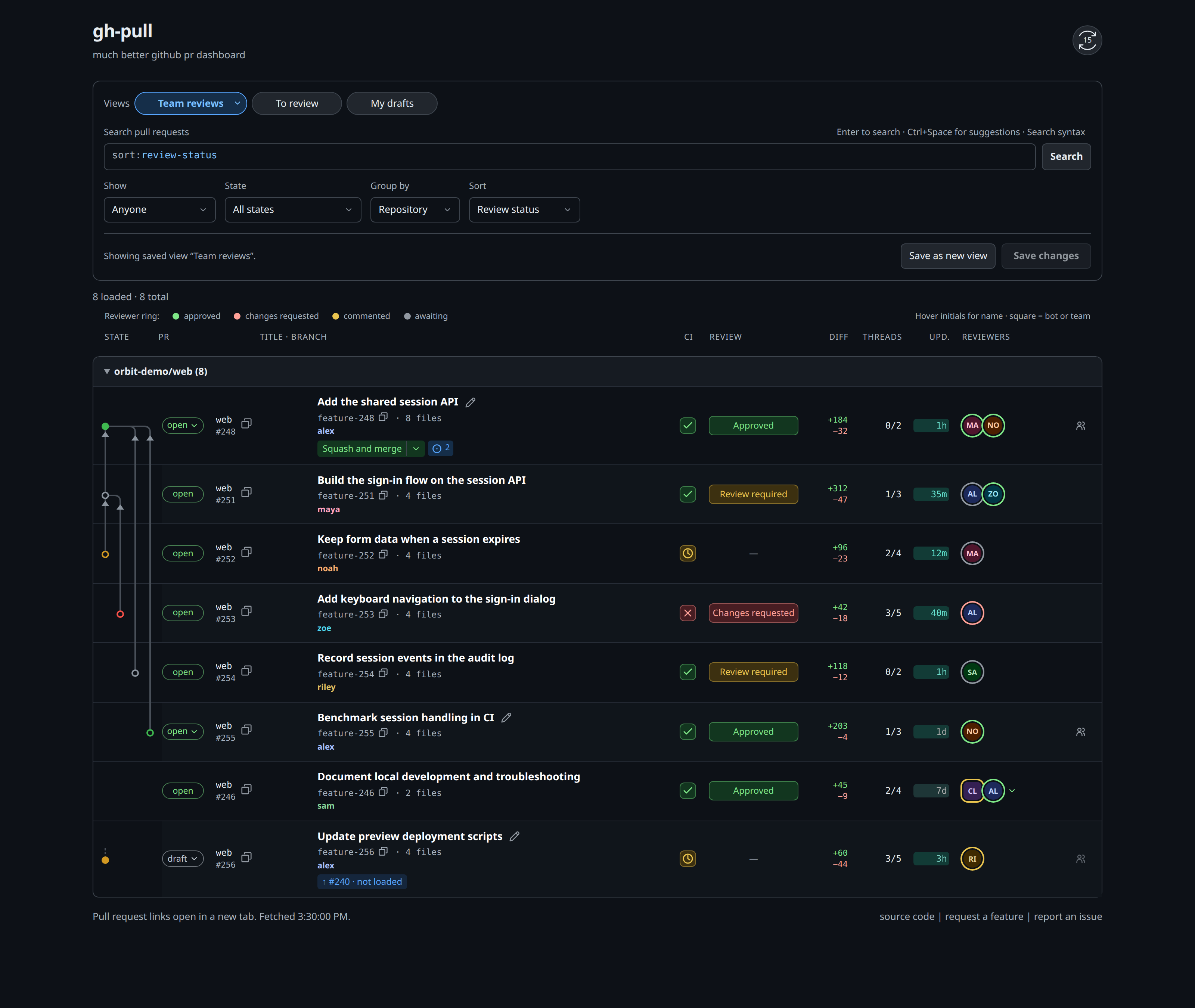The image size is (1195, 1008).
Task: Open the Search syntax link
Action: point(1056,132)
